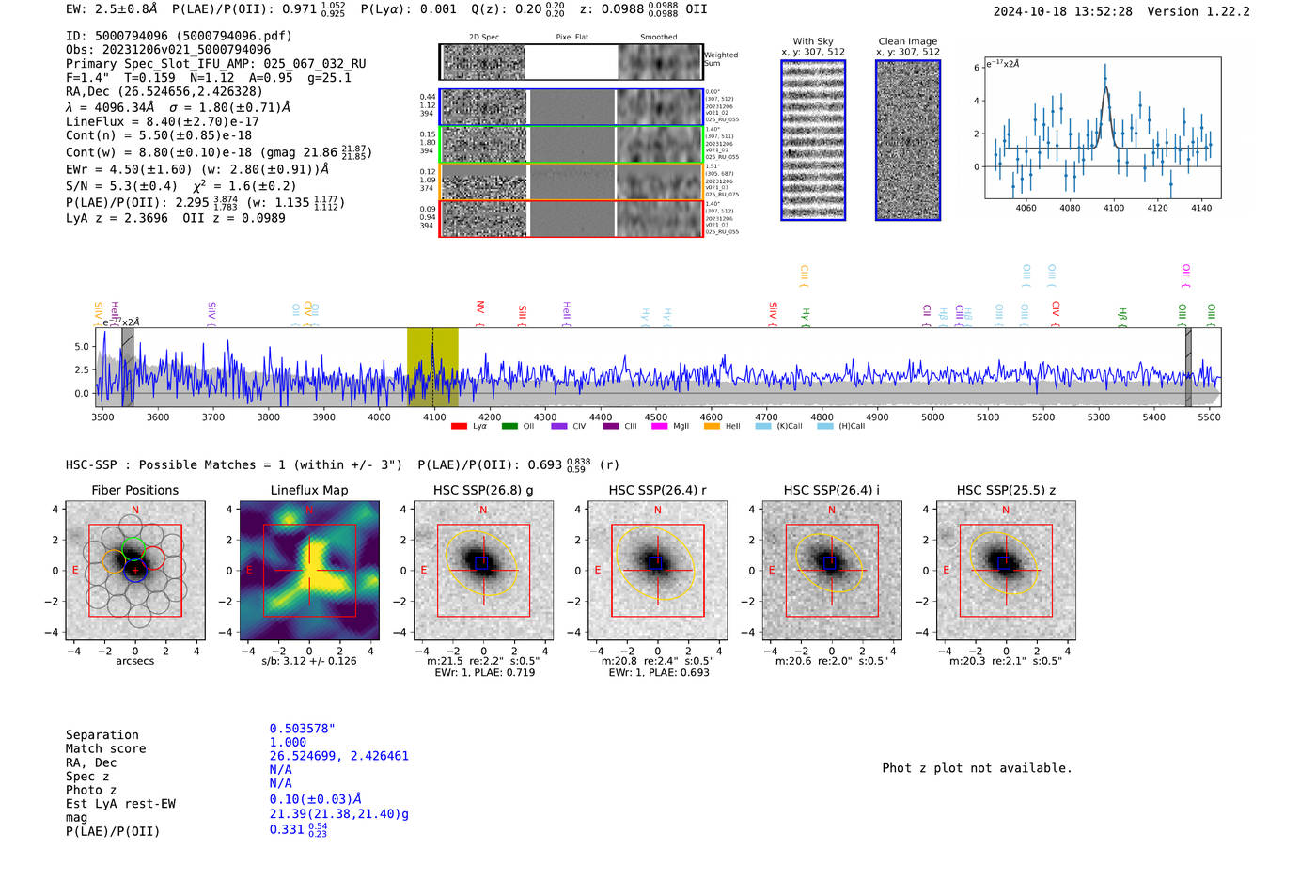Click the blue square in the HSC g image
Viewport: 1316px width, 896px height.
(482, 562)
